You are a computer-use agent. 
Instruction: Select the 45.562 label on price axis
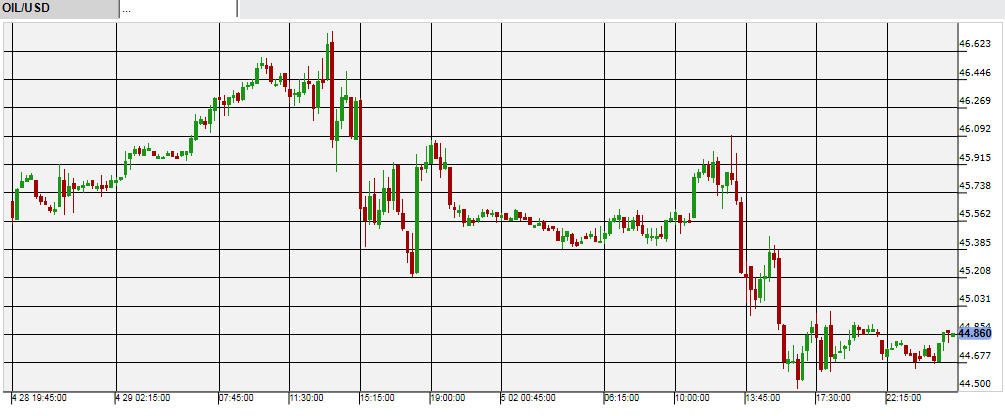pos(974,214)
